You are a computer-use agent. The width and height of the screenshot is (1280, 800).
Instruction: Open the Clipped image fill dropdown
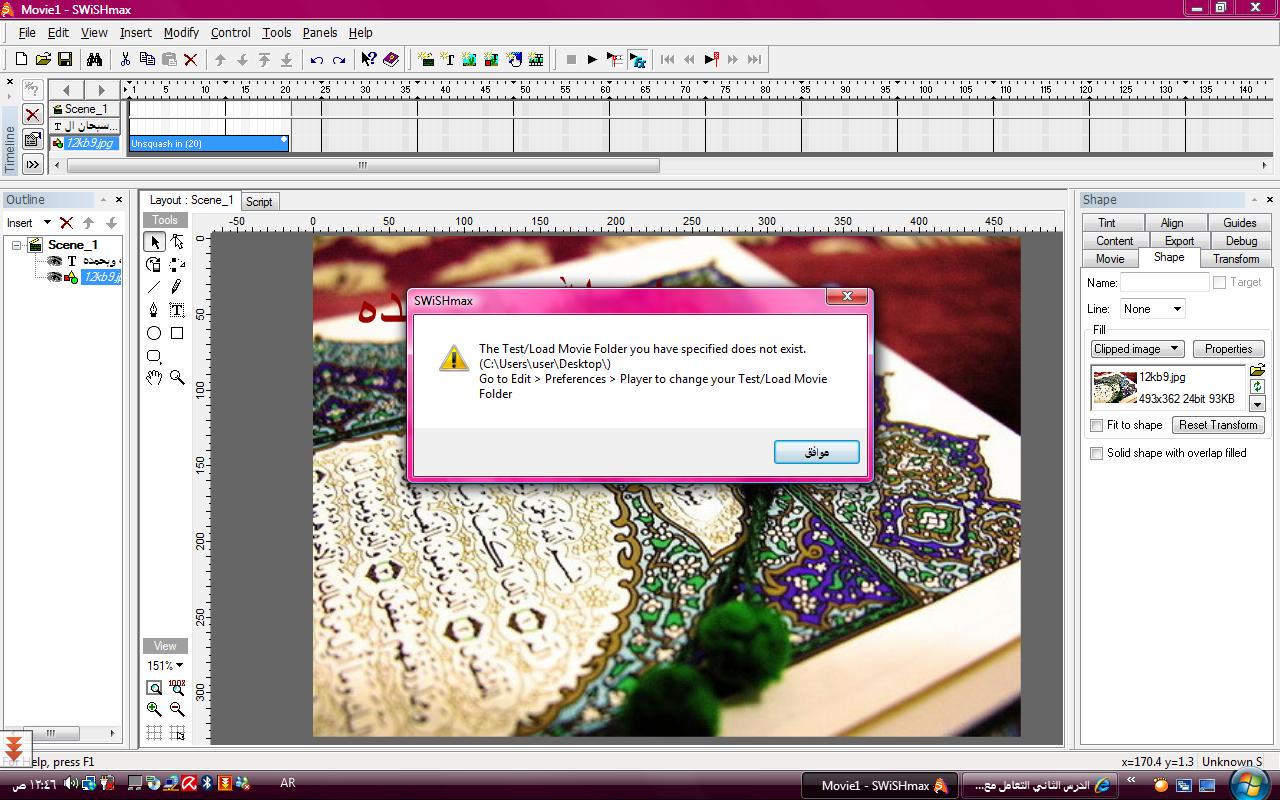tap(1137, 349)
